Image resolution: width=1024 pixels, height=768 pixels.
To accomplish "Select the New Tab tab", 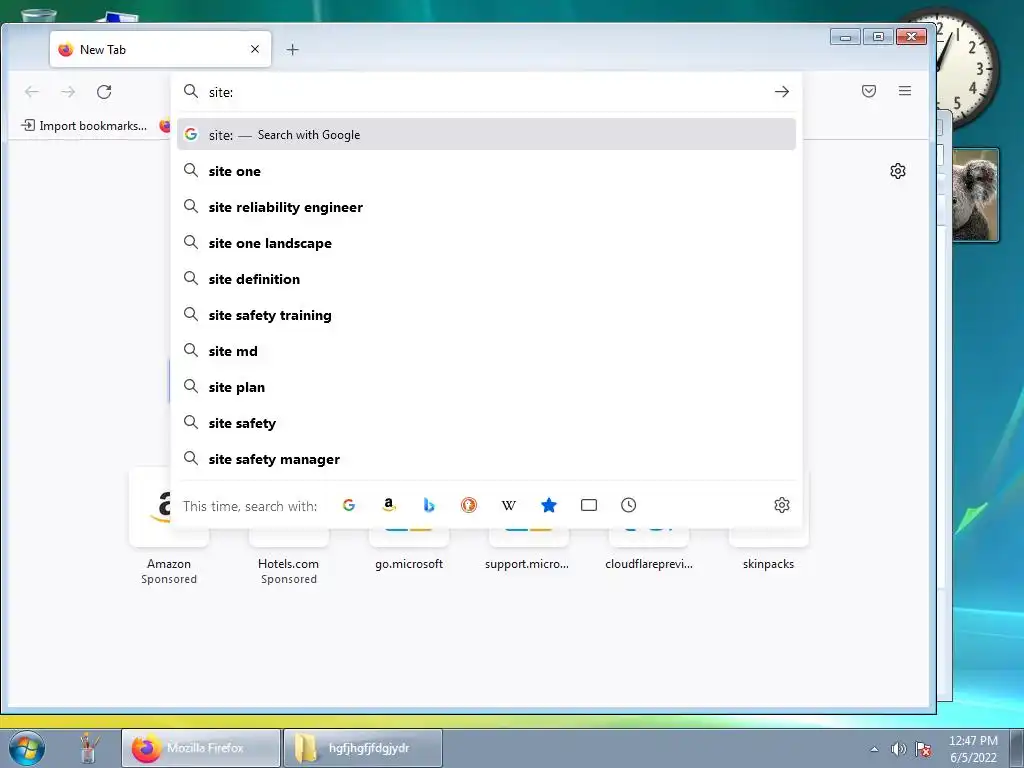I will pos(160,49).
